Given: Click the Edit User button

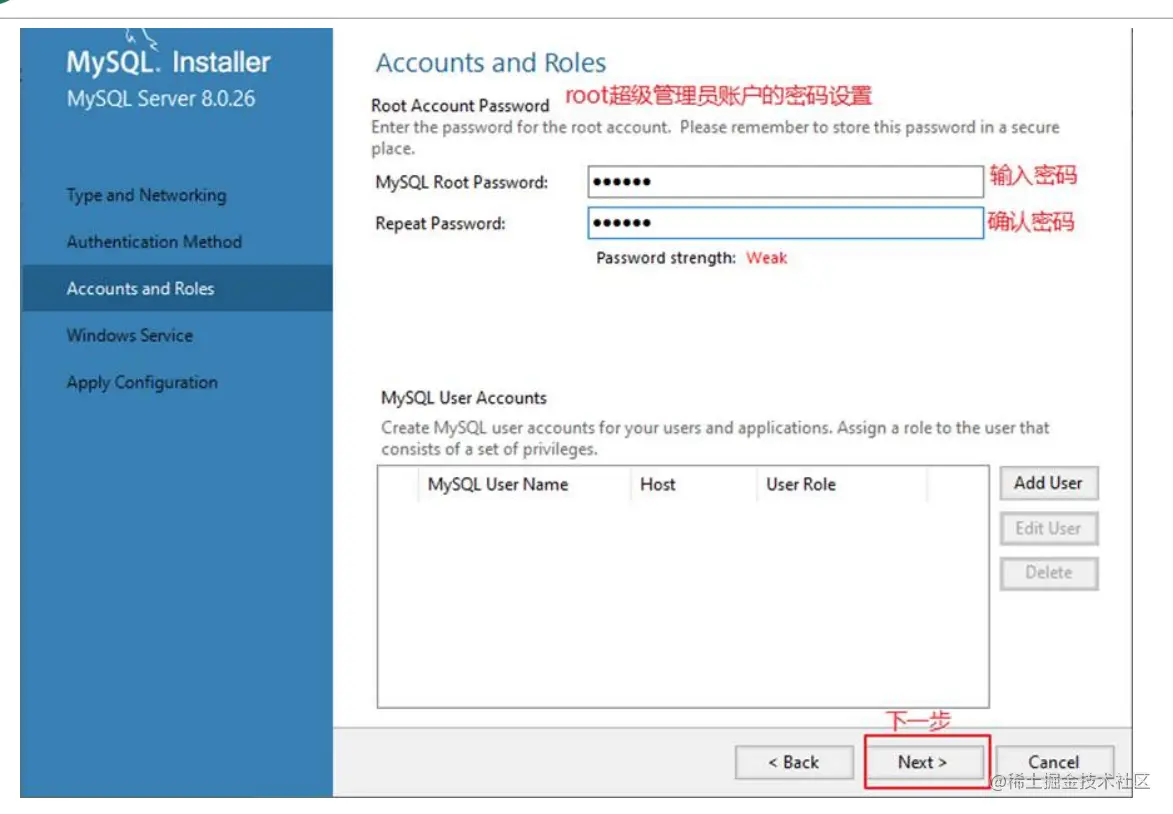Looking at the screenshot, I should click(1048, 528).
